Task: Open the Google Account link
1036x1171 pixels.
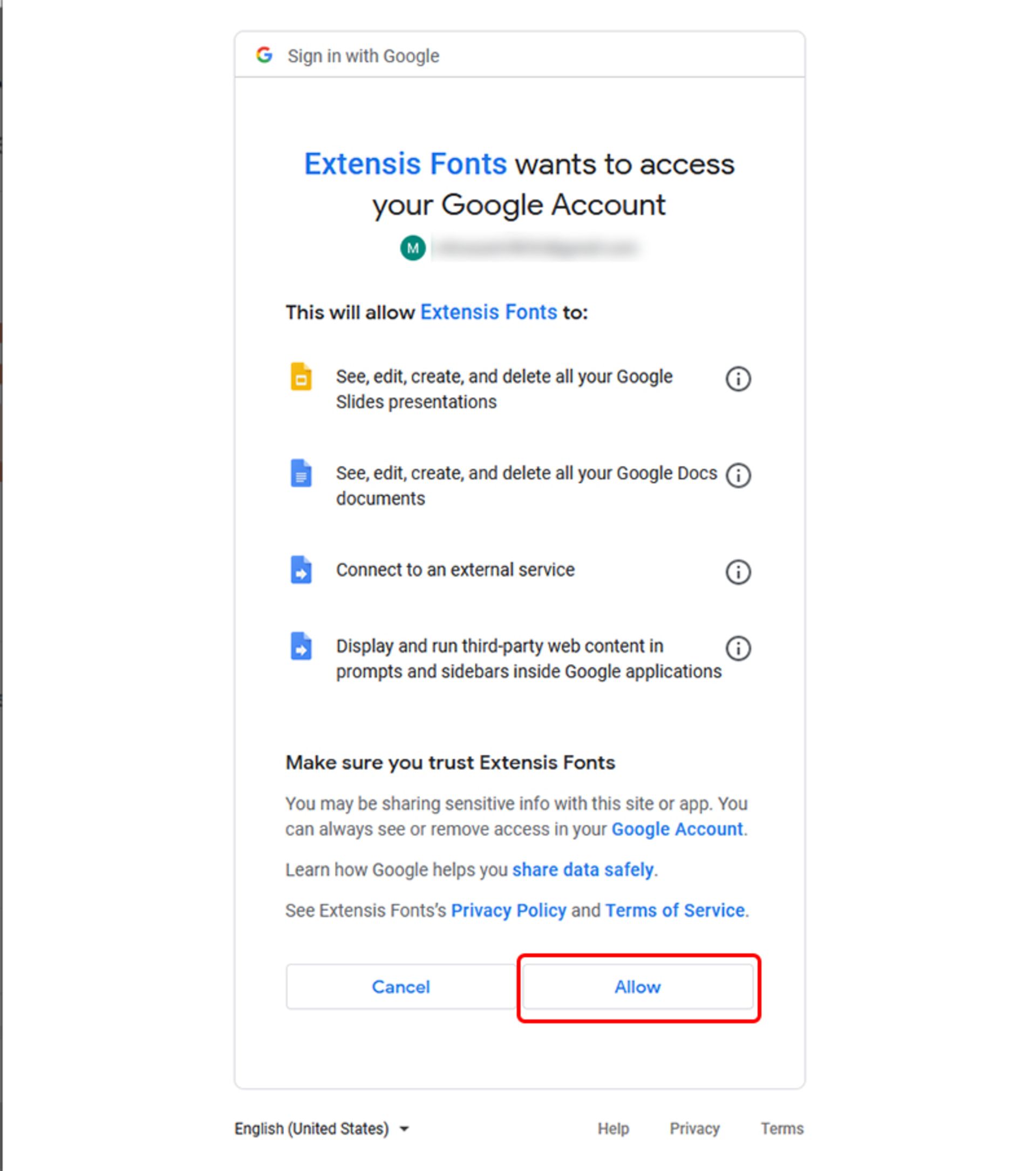Action: (x=677, y=829)
